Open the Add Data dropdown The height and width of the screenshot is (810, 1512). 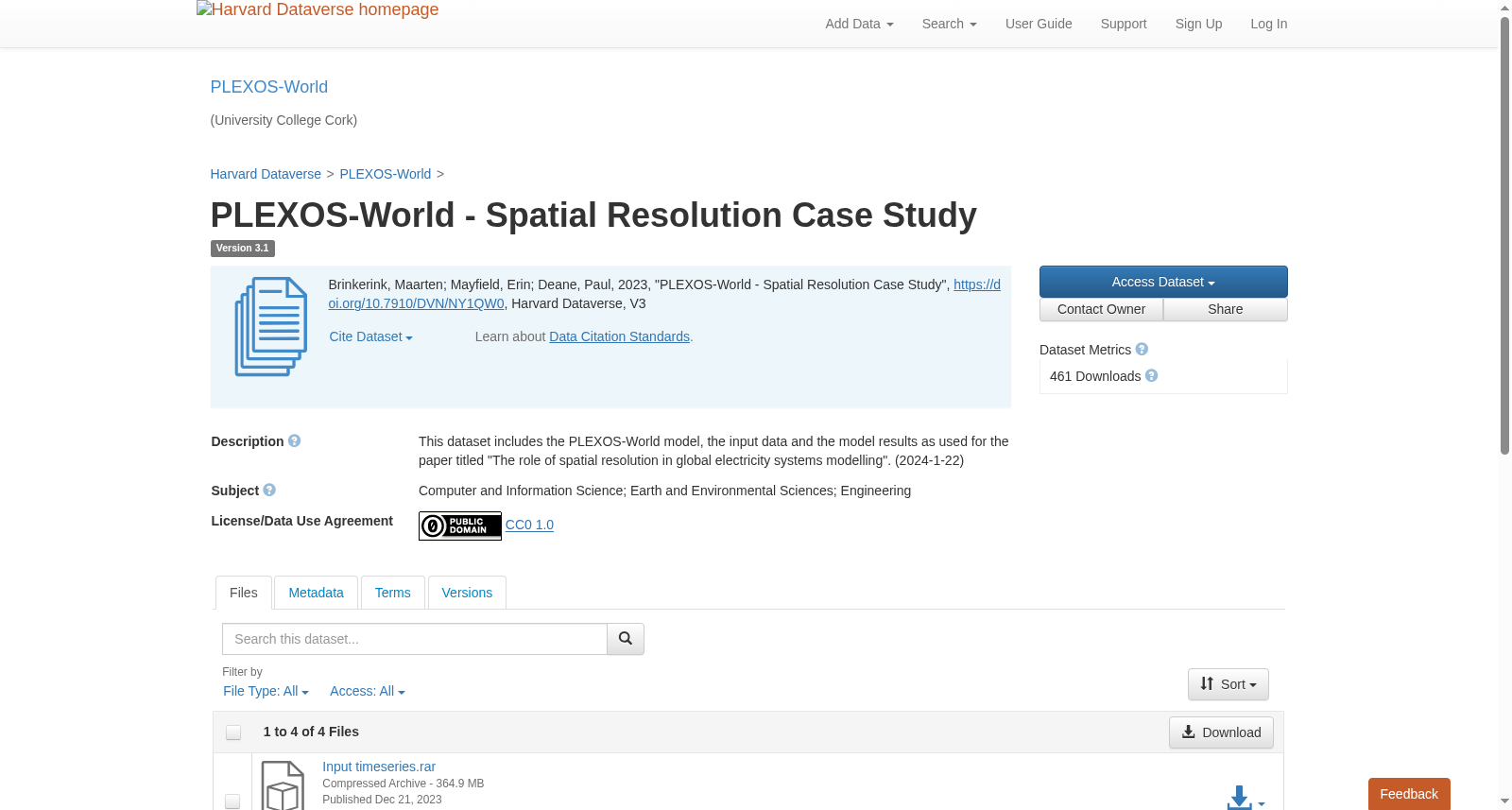(x=859, y=24)
